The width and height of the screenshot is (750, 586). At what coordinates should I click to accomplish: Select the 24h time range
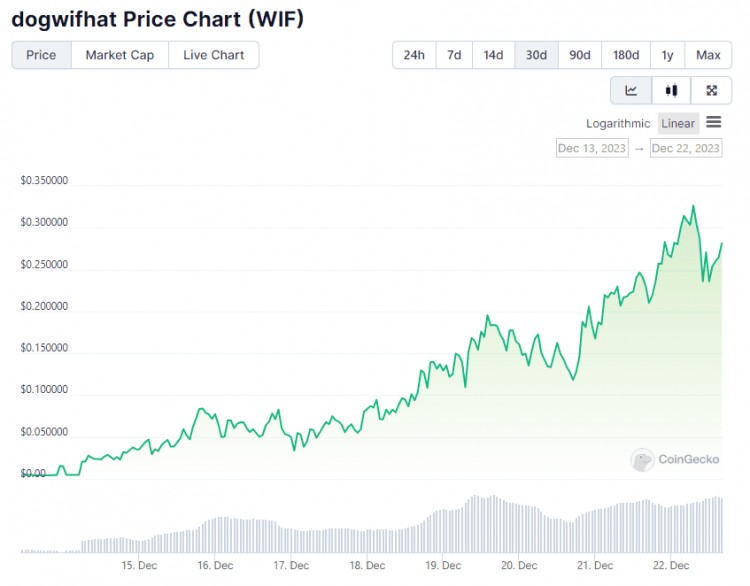(414, 55)
